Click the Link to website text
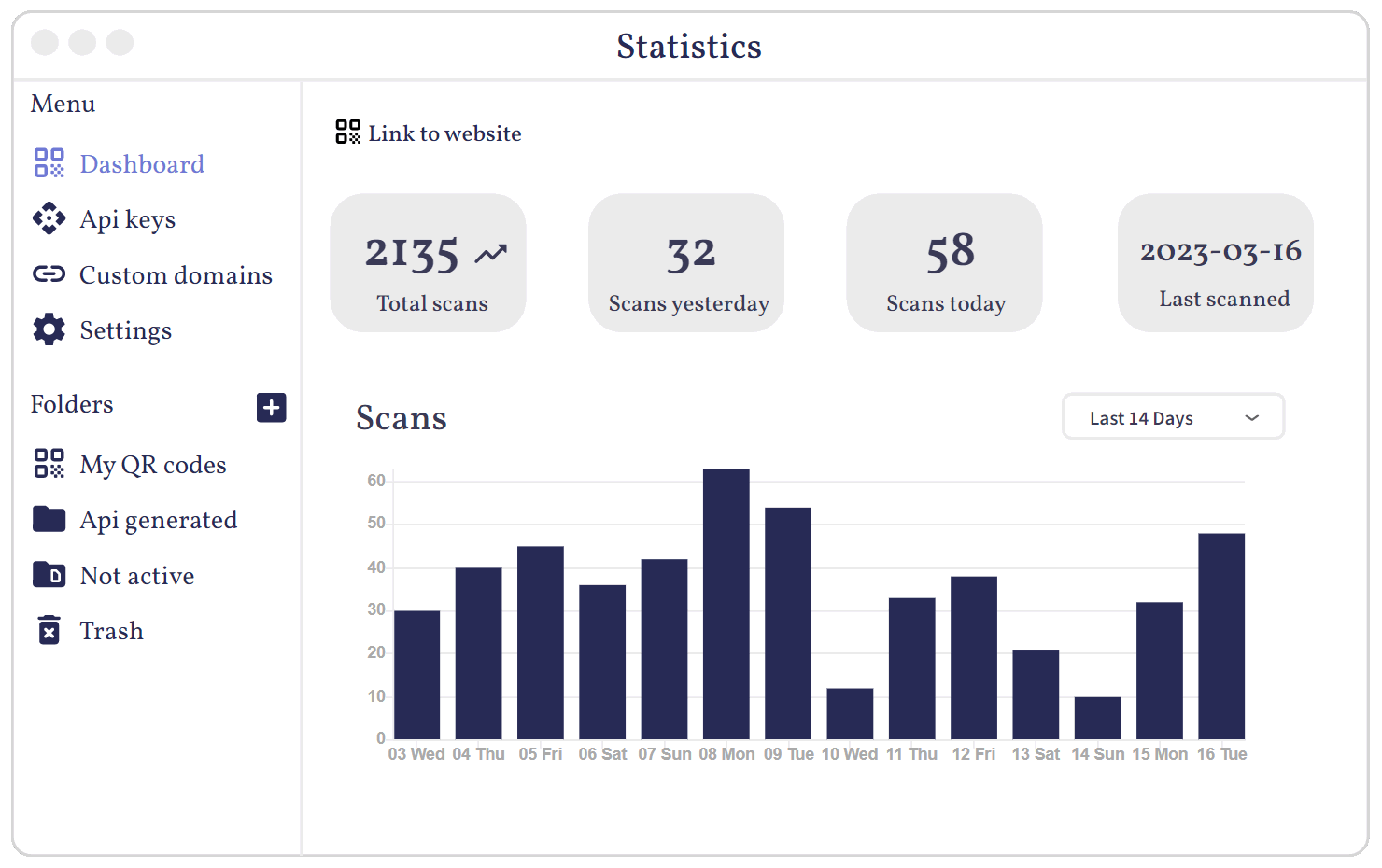 click(x=444, y=133)
